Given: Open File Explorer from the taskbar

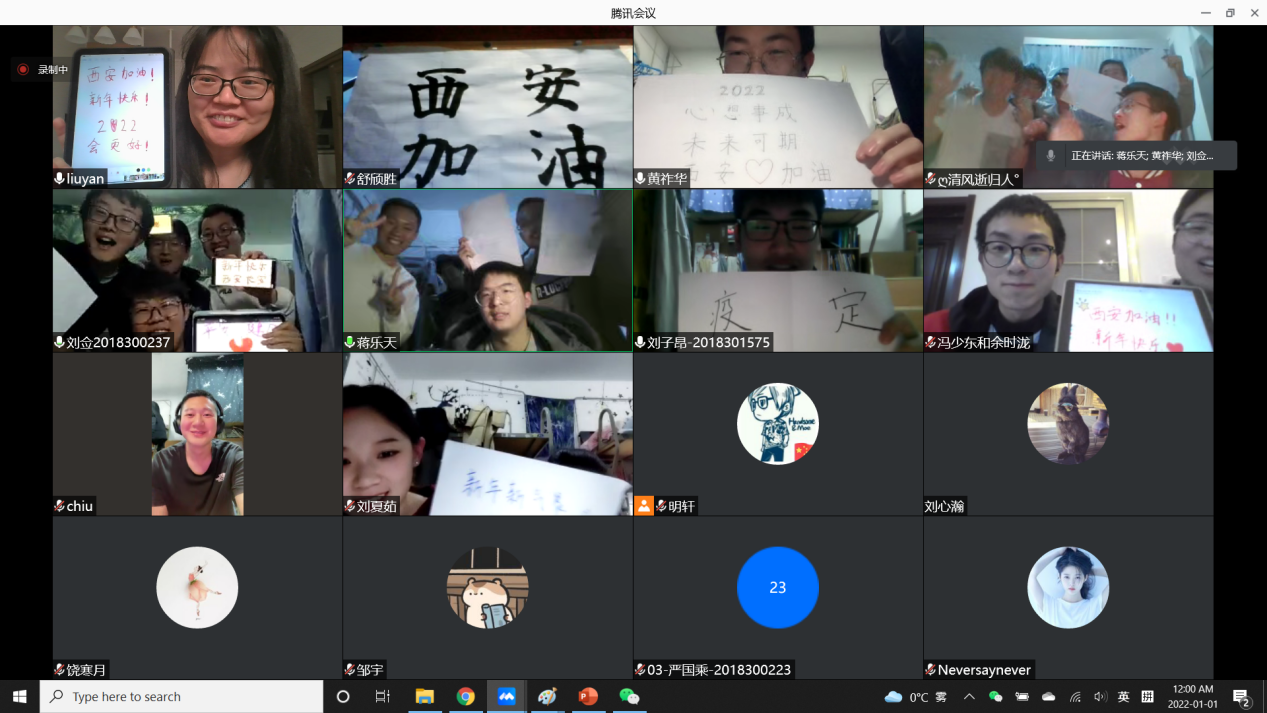Looking at the screenshot, I should (425, 696).
